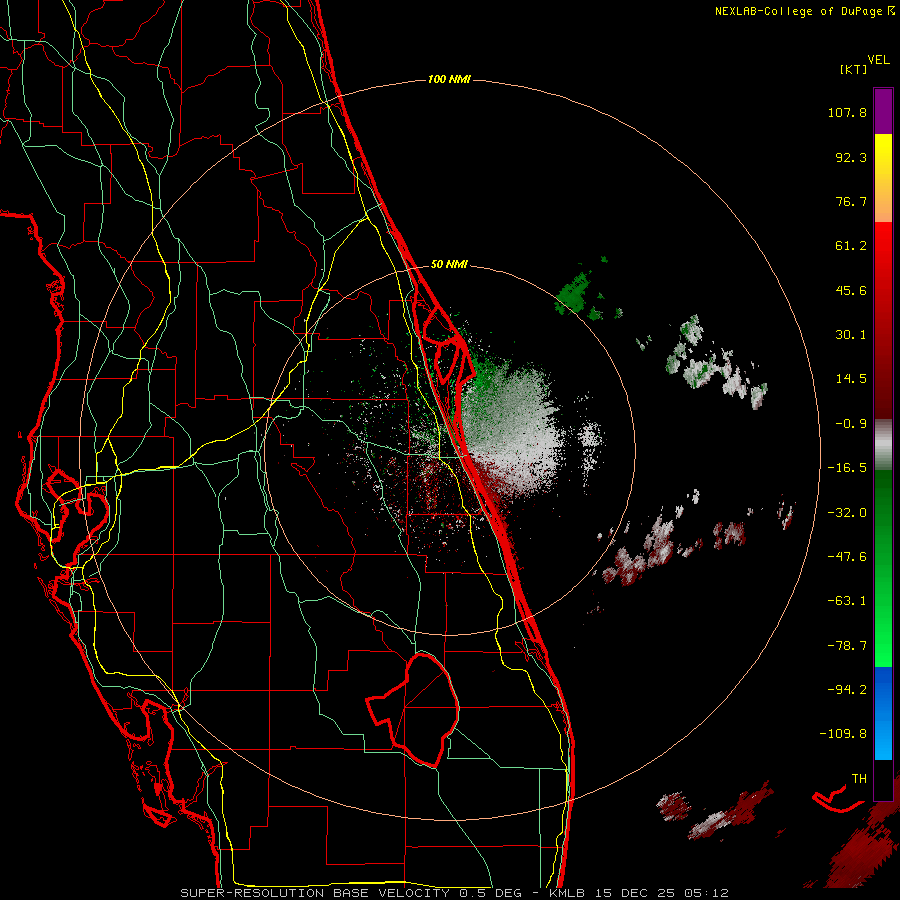Screen dimensions: 900x900
Task: Click the 100 NMI range ring label
Action: click(x=449, y=79)
